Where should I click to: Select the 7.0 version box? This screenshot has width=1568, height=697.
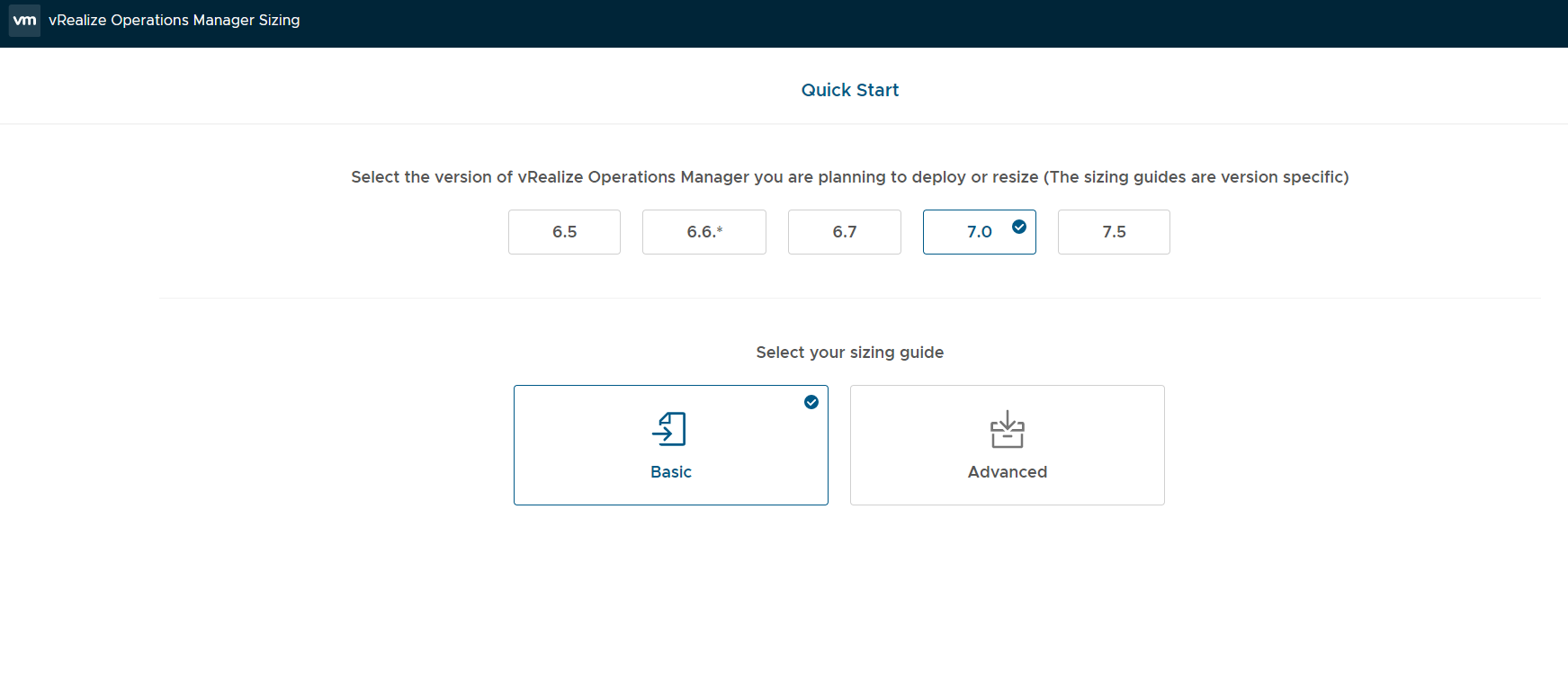(x=980, y=232)
